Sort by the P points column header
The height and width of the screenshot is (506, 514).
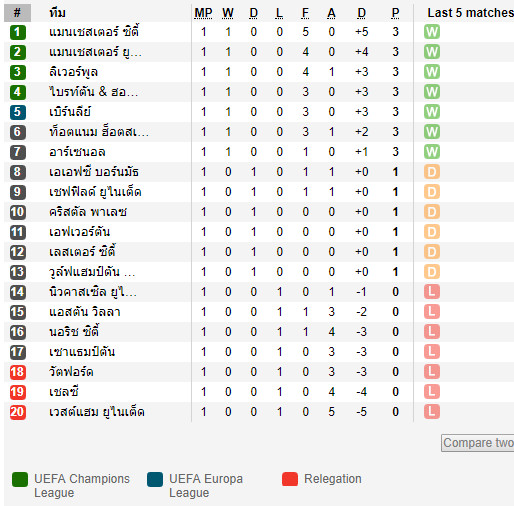click(x=395, y=13)
